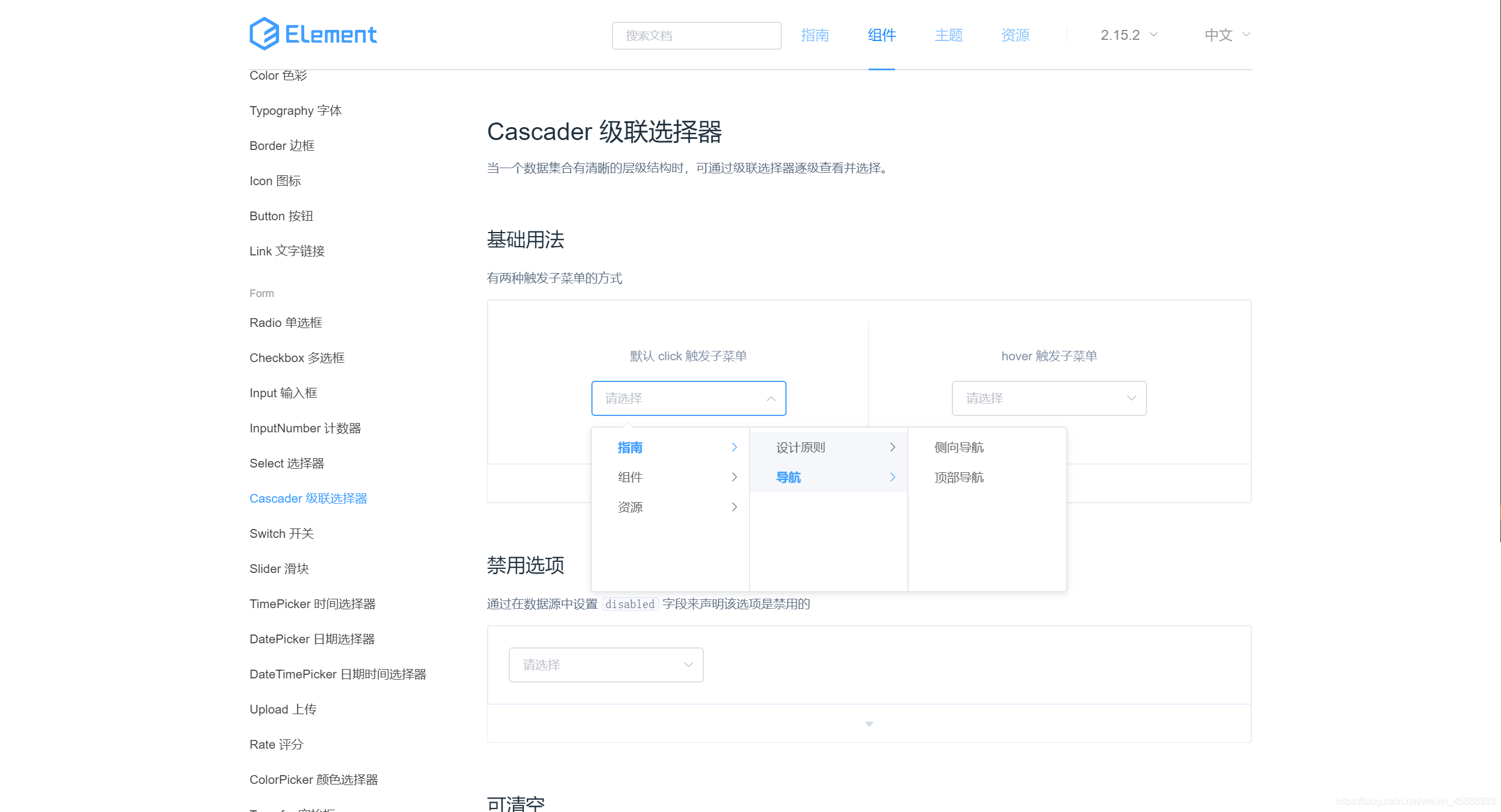
Task: Go to ColorPicker 颜色选择器 sidebar link
Action: click(314, 780)
